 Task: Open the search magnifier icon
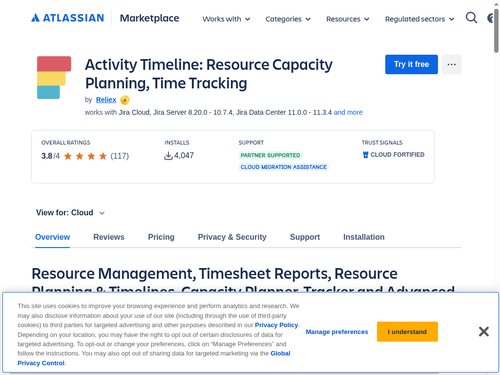click(x=471, y=18)
